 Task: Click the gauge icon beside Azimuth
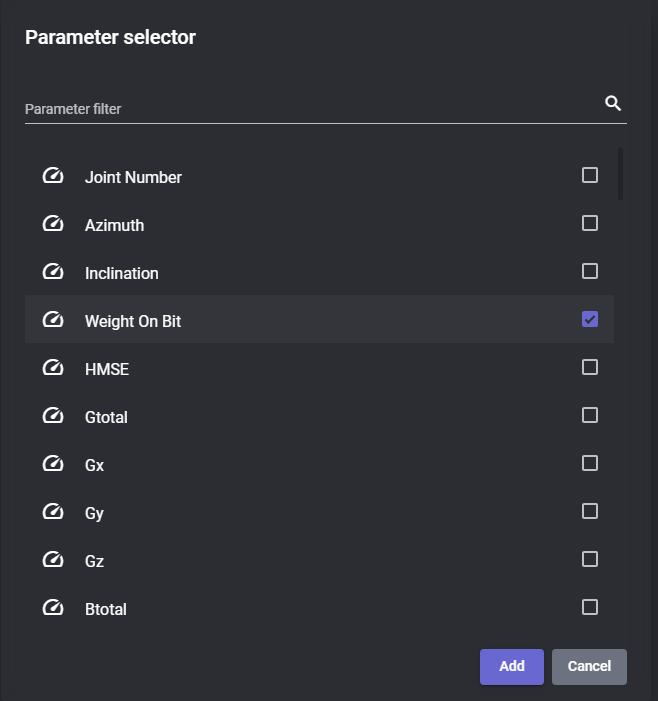point(53,224)
